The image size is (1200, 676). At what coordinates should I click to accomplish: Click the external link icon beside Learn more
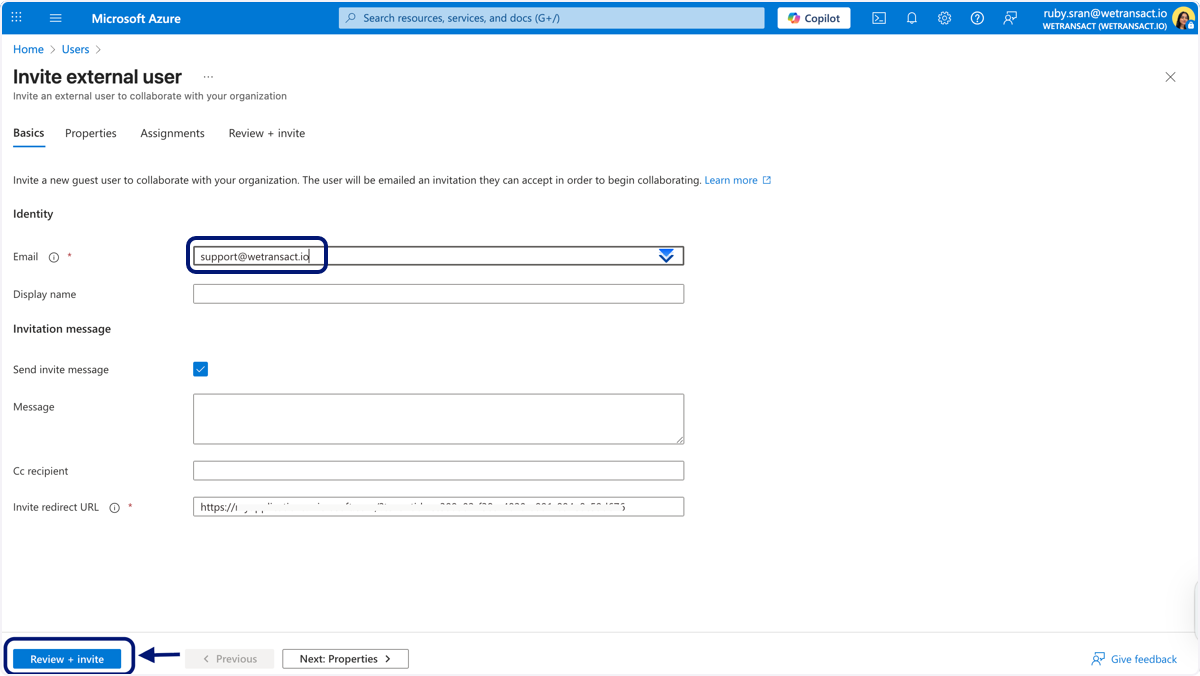point(767,180)
